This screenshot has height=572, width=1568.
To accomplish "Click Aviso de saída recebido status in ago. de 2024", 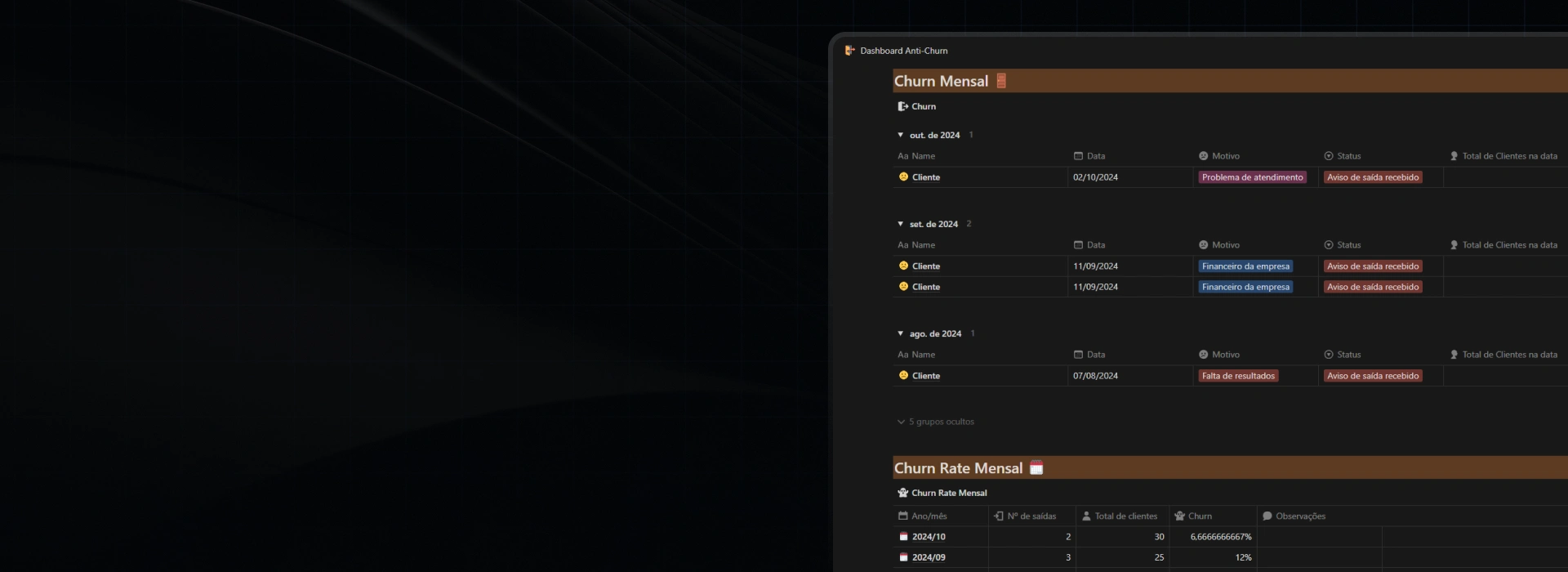I will click(1373, 376).
